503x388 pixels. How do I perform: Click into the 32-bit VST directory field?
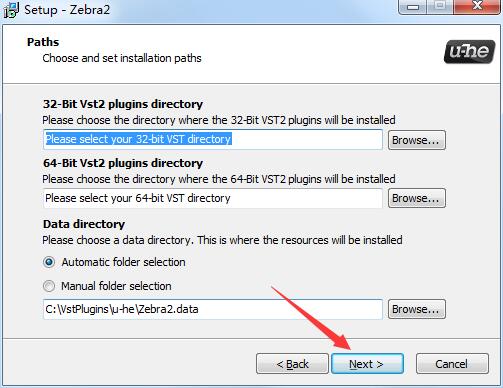(x=213, y=139)
